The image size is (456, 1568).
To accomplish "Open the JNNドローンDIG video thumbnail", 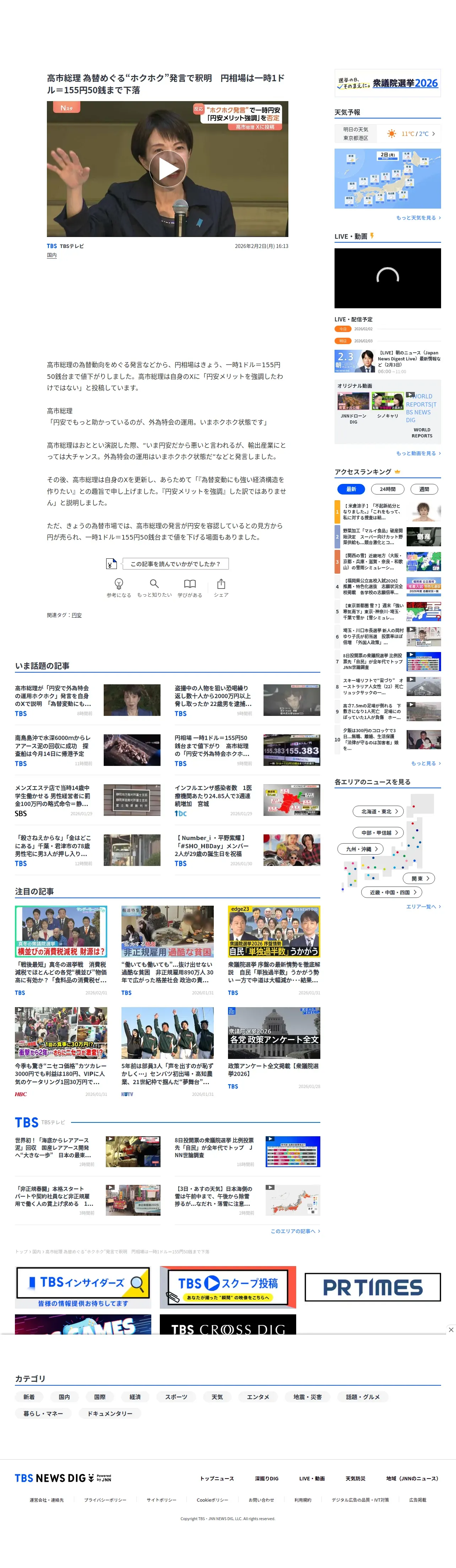I will pyautogui.click(x=354, y=402).
